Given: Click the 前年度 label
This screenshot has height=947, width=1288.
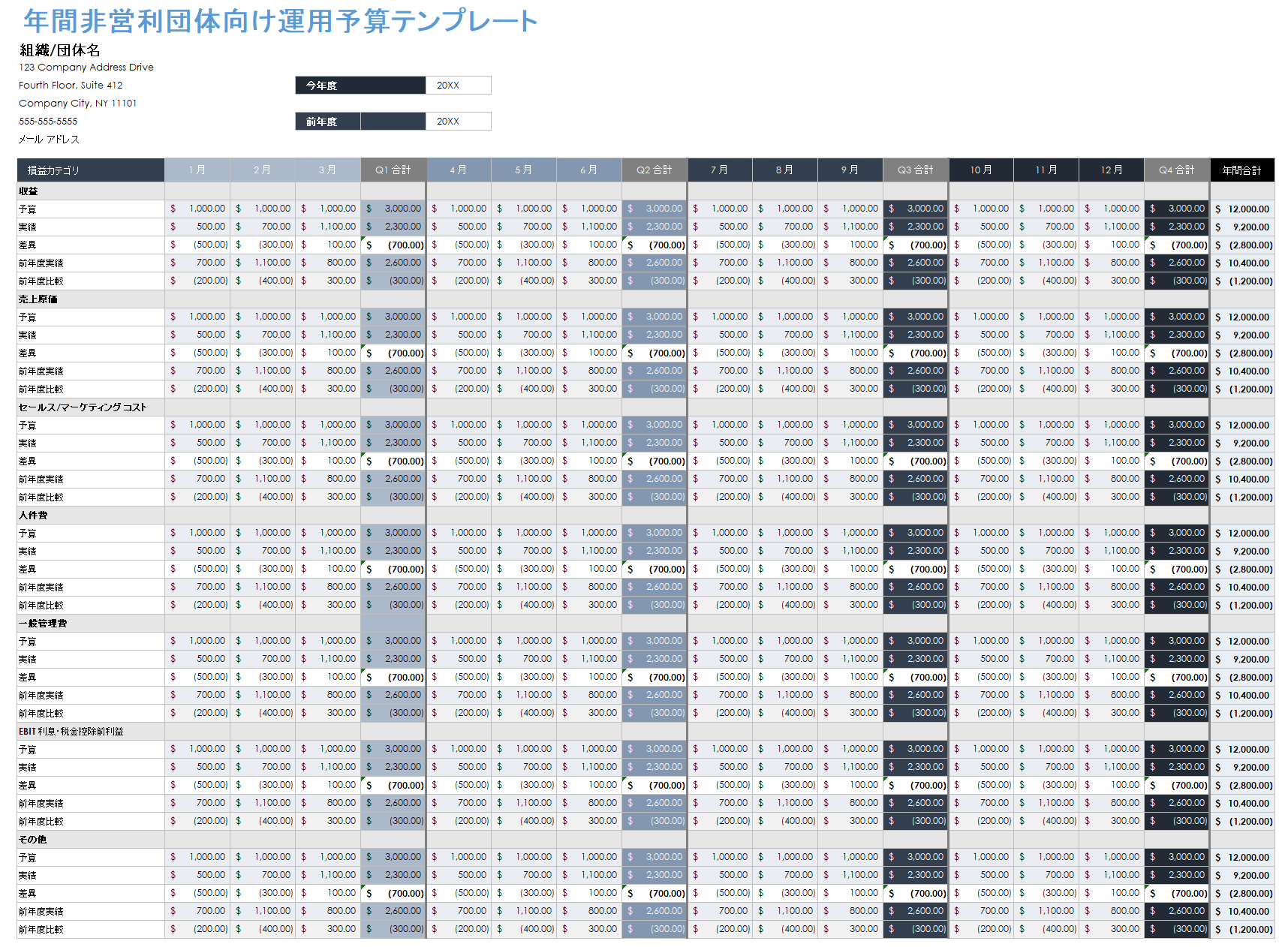Looking at the screenshot, I should coord(328,122).
